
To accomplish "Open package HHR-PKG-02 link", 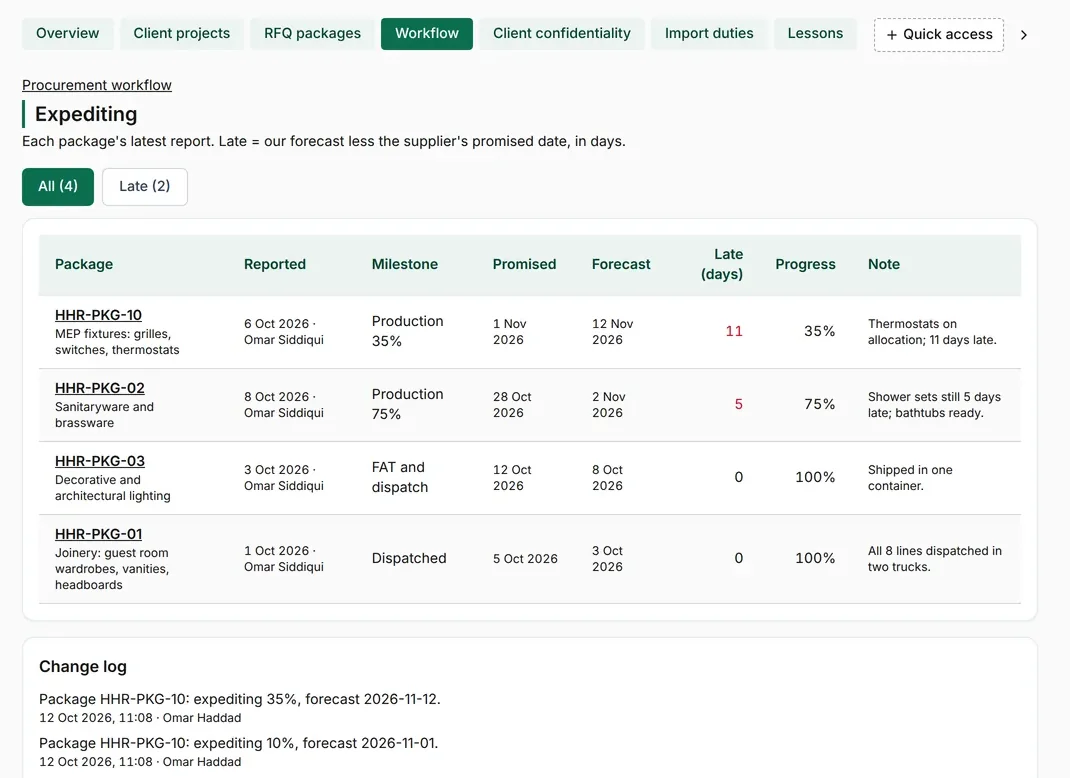I will click(100, 388).
